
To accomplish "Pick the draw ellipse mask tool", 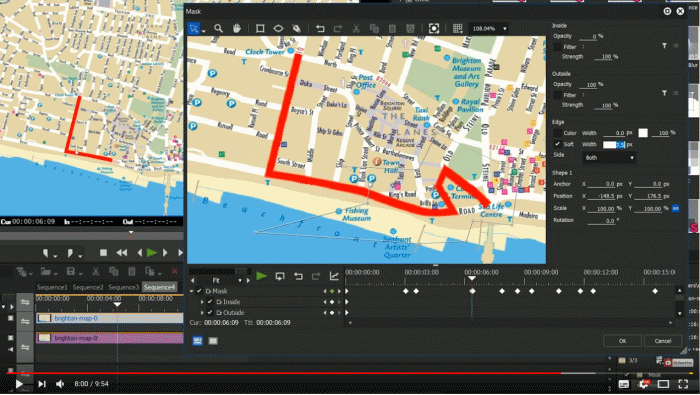I will tap(278, 29).
